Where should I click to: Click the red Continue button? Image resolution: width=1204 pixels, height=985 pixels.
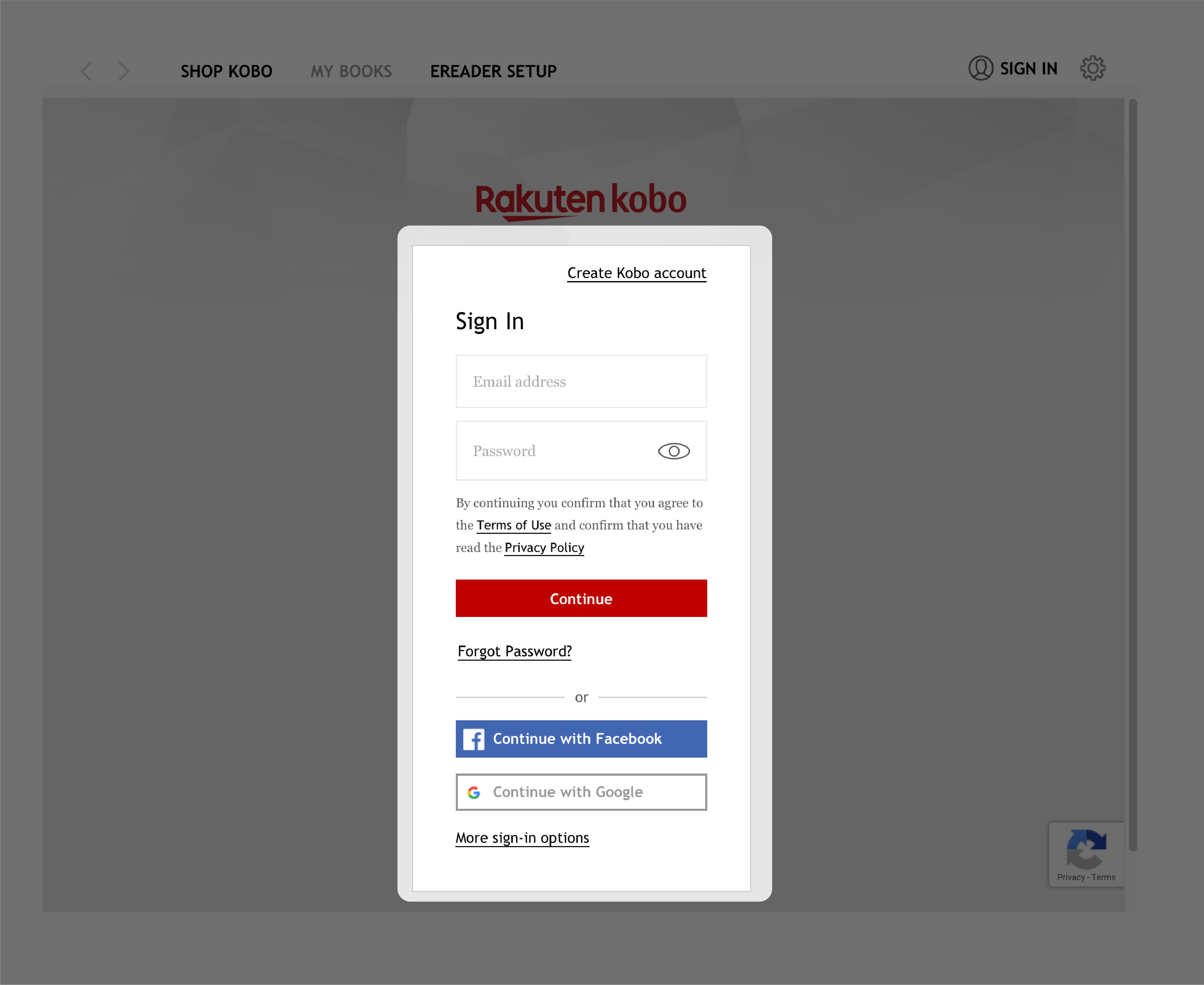click(581, 598)
